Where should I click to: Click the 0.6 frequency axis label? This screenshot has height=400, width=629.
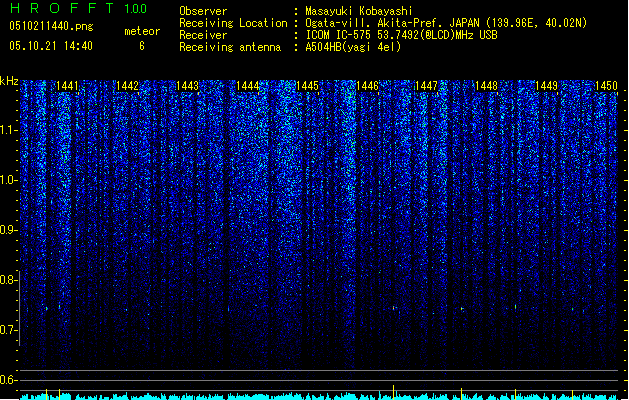click(8, 380)
